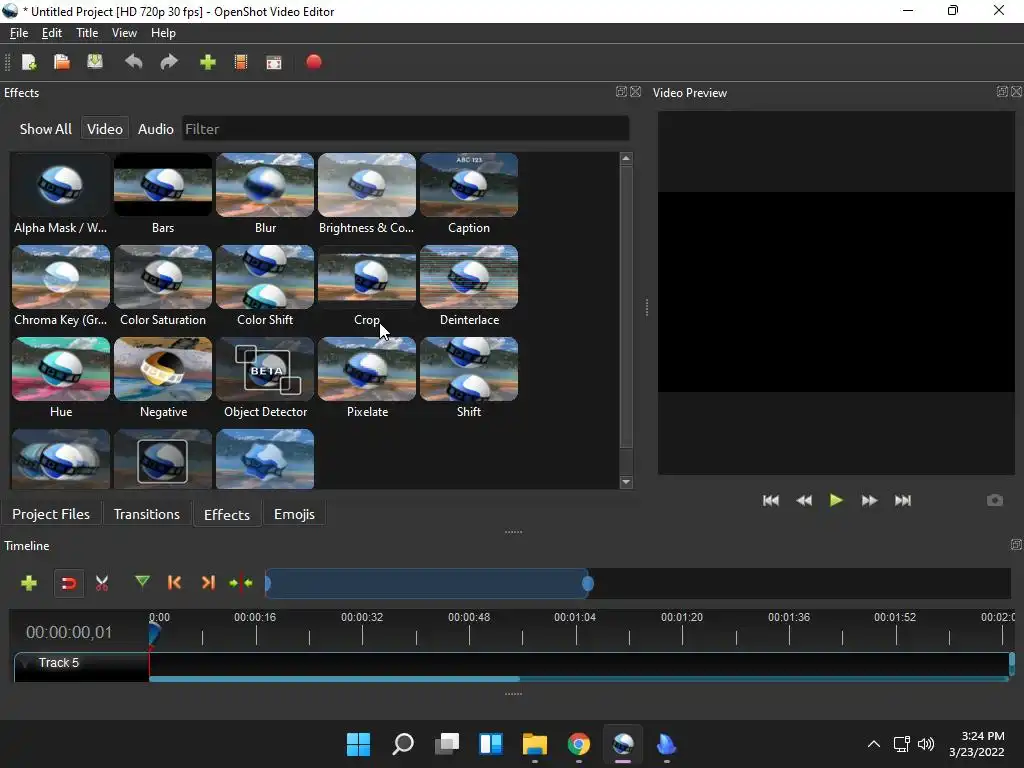Viewport: 1024px width, 768px height.
Task: Open the Edit menu
Action: pyautogui.click(x=52, y=33)
